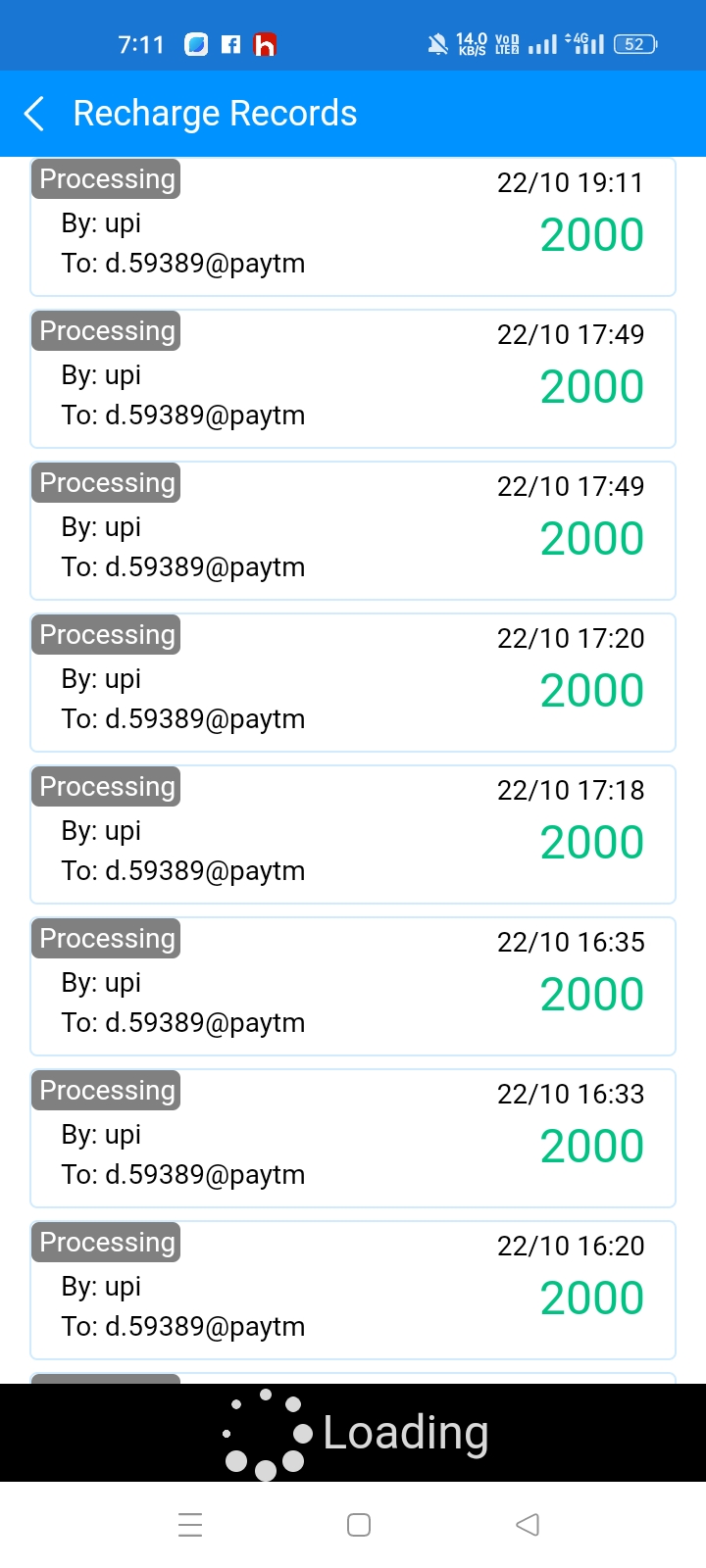Tap the UPI address on the 16:20 record

(183, 1326)
